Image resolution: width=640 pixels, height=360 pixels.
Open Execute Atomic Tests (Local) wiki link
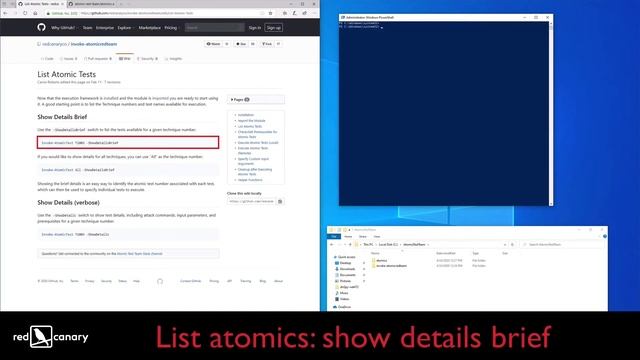[258, 143]
